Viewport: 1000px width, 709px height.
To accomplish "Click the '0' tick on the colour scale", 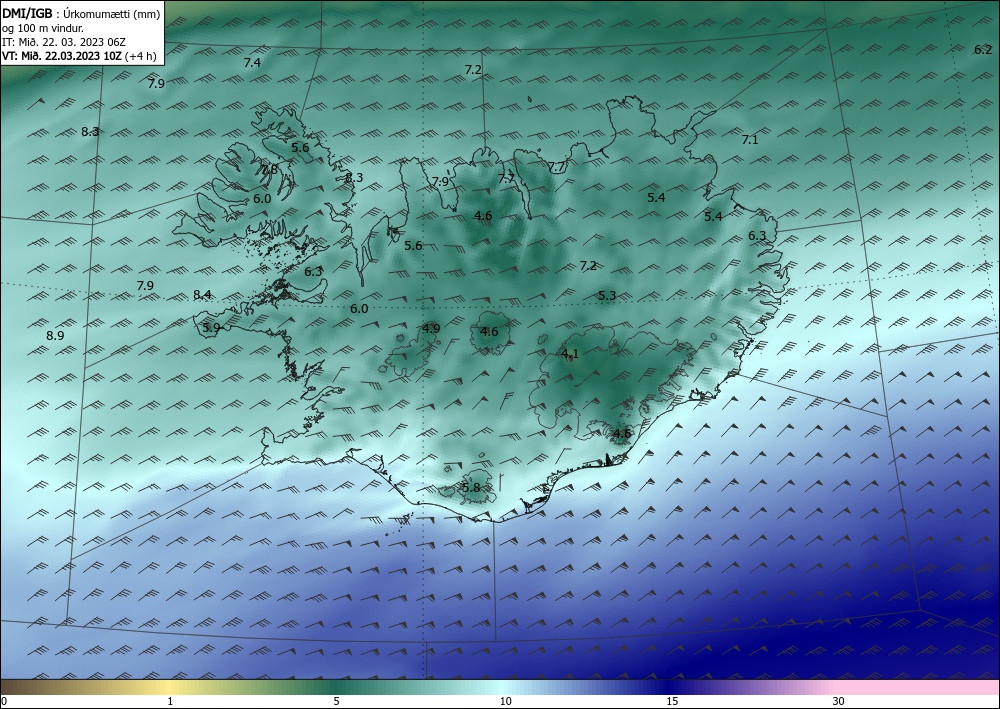I will point(4,701).
